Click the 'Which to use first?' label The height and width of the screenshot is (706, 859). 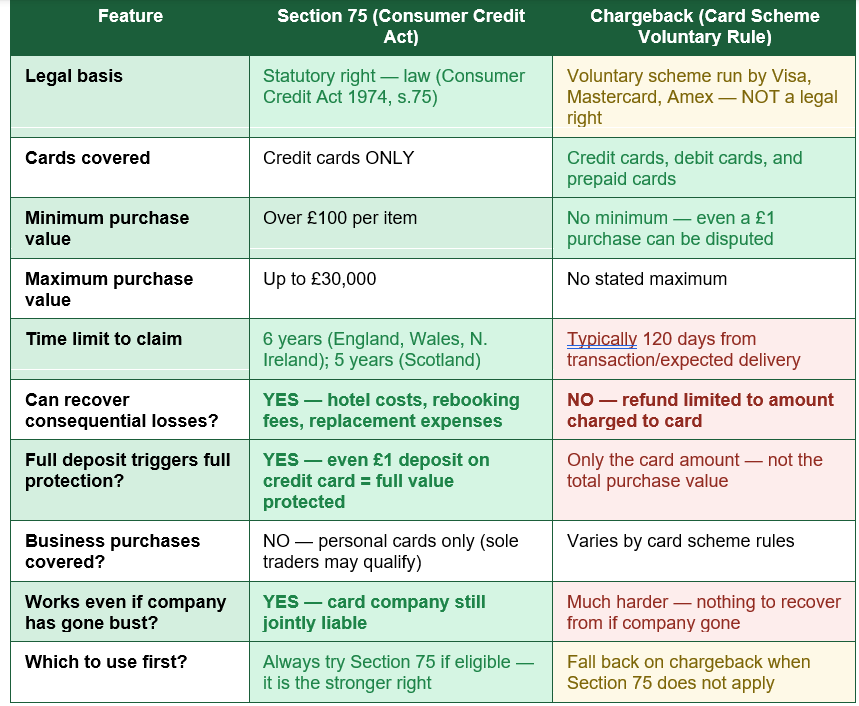pyautogui.click(x=106, y=662)
